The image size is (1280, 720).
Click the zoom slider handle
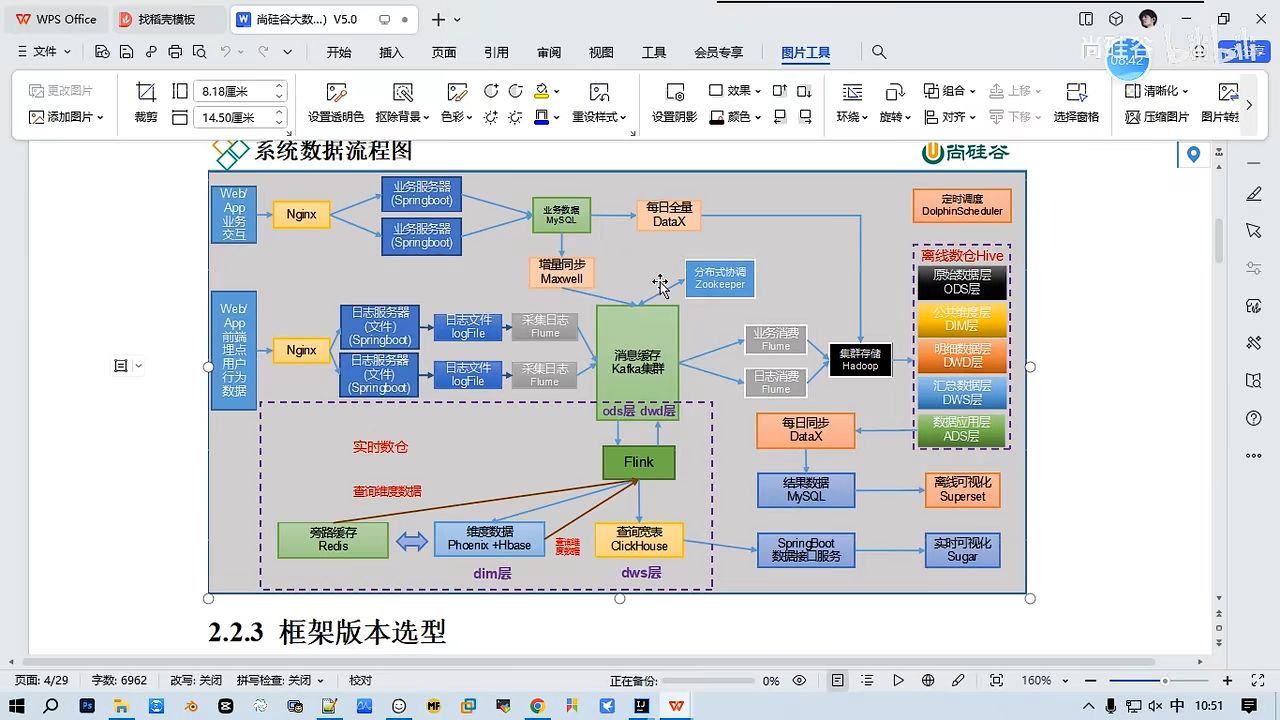1164,680
